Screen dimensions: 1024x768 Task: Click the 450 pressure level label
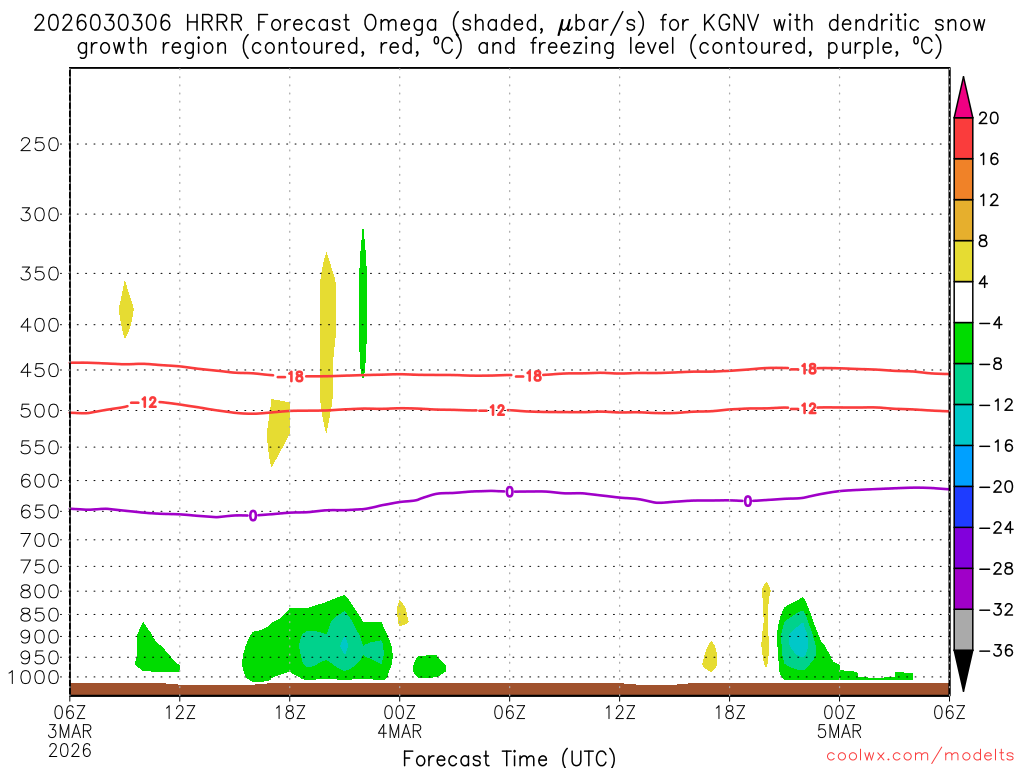click(x=40, y=370)
